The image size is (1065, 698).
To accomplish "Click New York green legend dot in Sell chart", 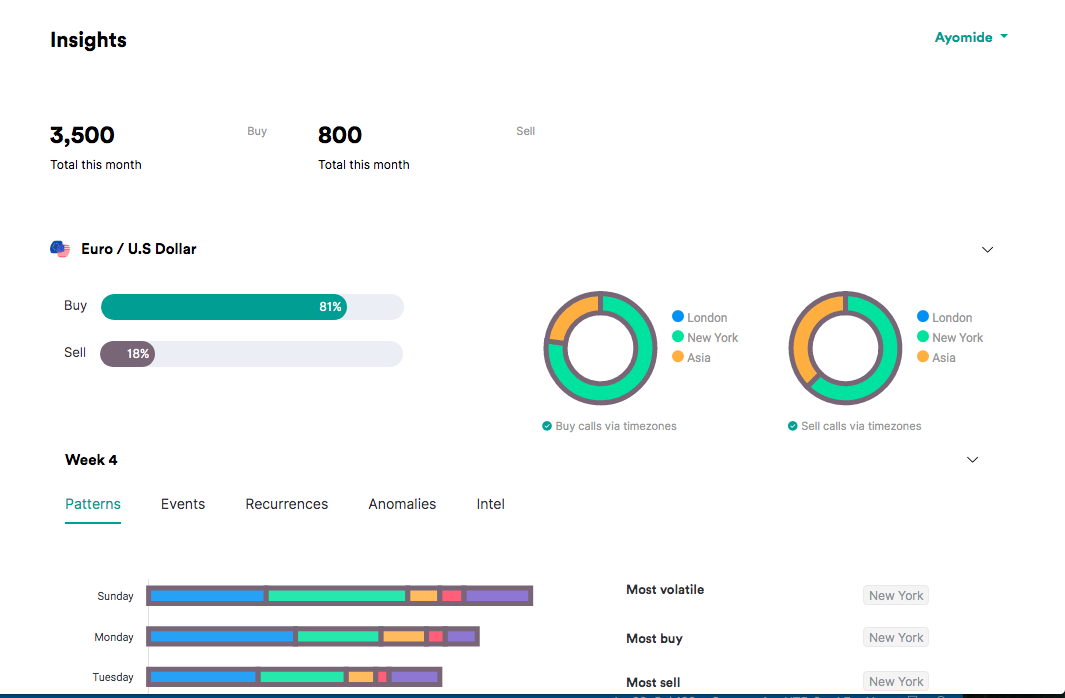I will pyautogui.click(x=922, y=337).
